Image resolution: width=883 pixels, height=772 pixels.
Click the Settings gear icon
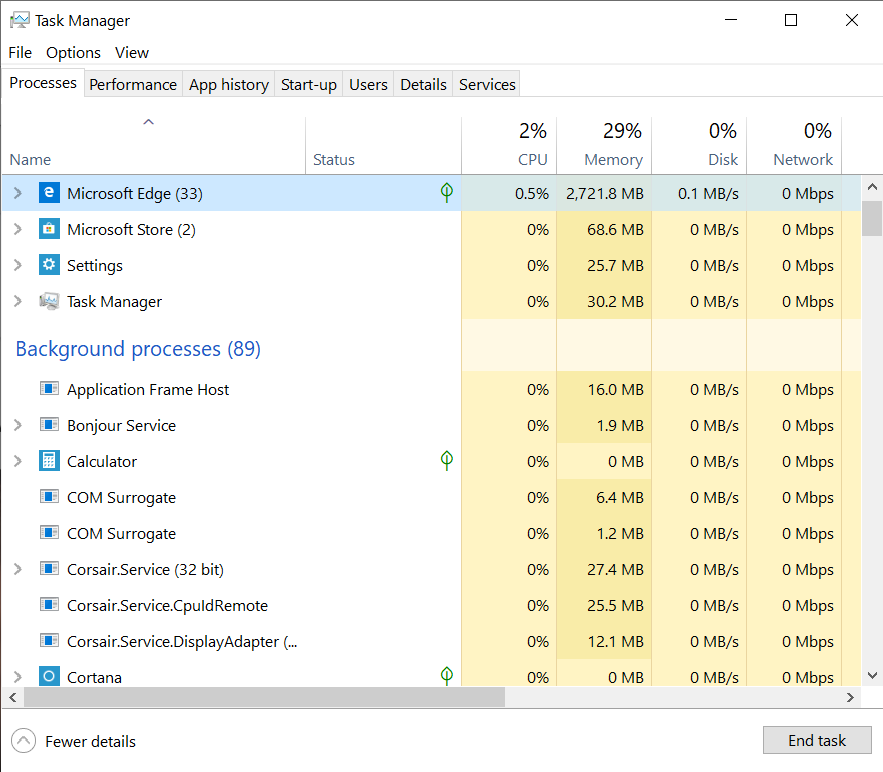(x=49, y=265)
